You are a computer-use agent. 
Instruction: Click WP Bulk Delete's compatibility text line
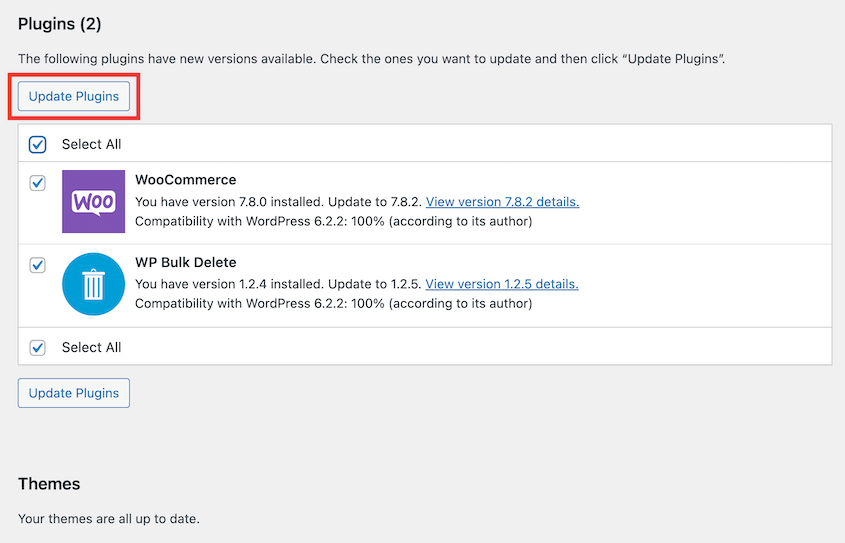(333, 303)
